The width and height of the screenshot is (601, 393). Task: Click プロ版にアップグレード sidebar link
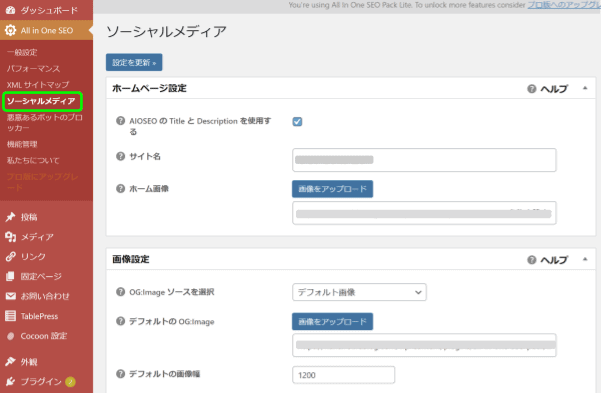[43, 182]
